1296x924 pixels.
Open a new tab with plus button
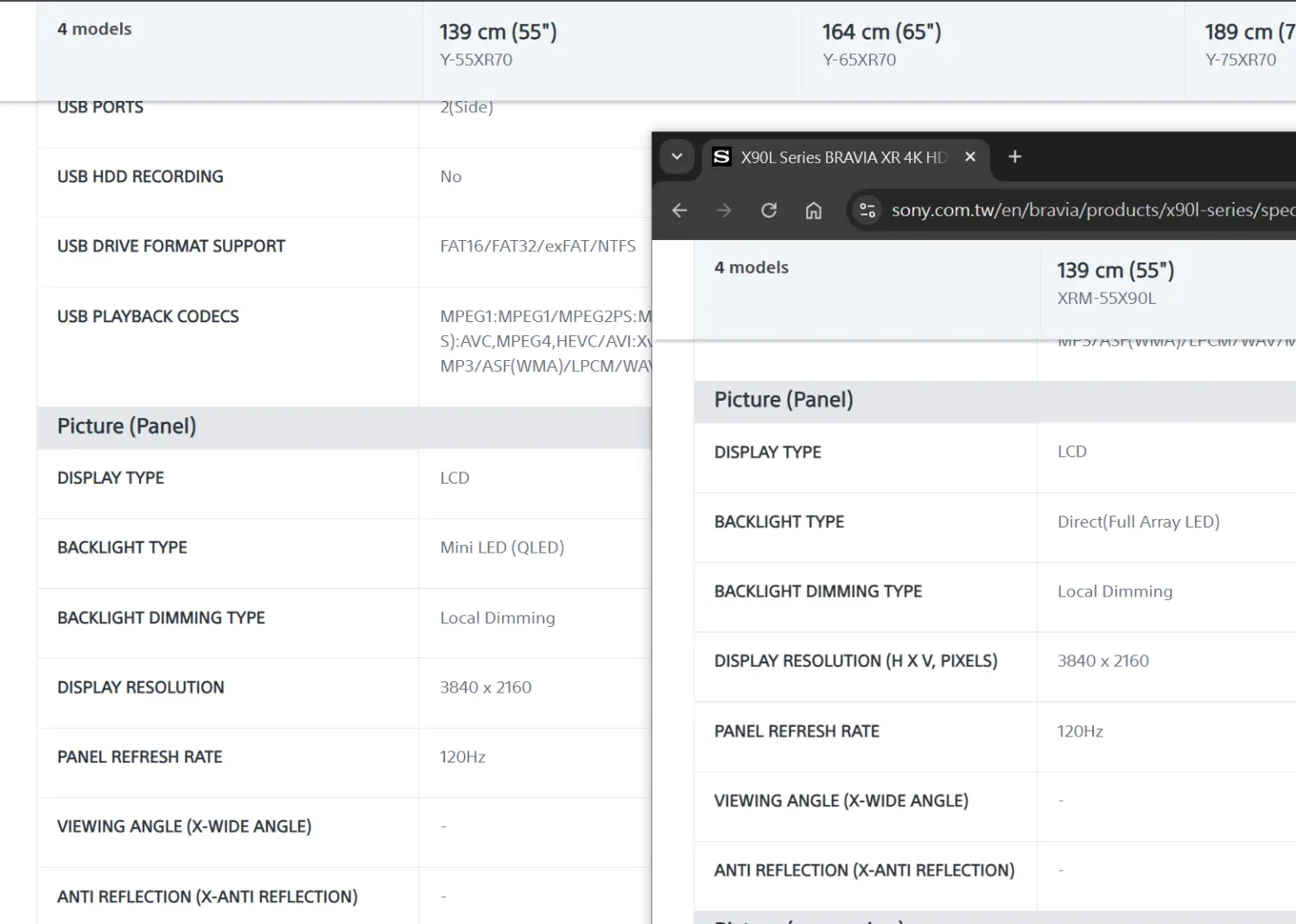[1015, 156]
